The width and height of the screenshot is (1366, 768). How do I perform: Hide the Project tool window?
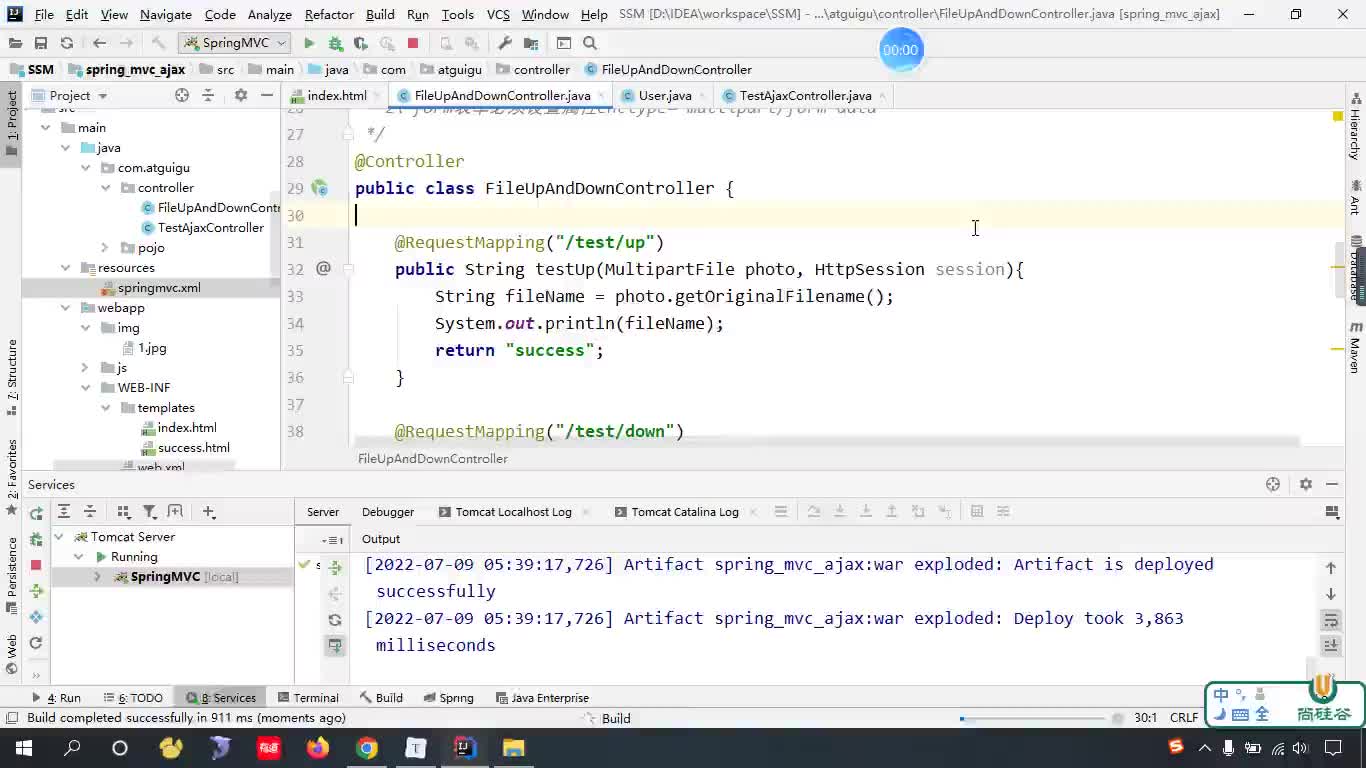point(267,95)
